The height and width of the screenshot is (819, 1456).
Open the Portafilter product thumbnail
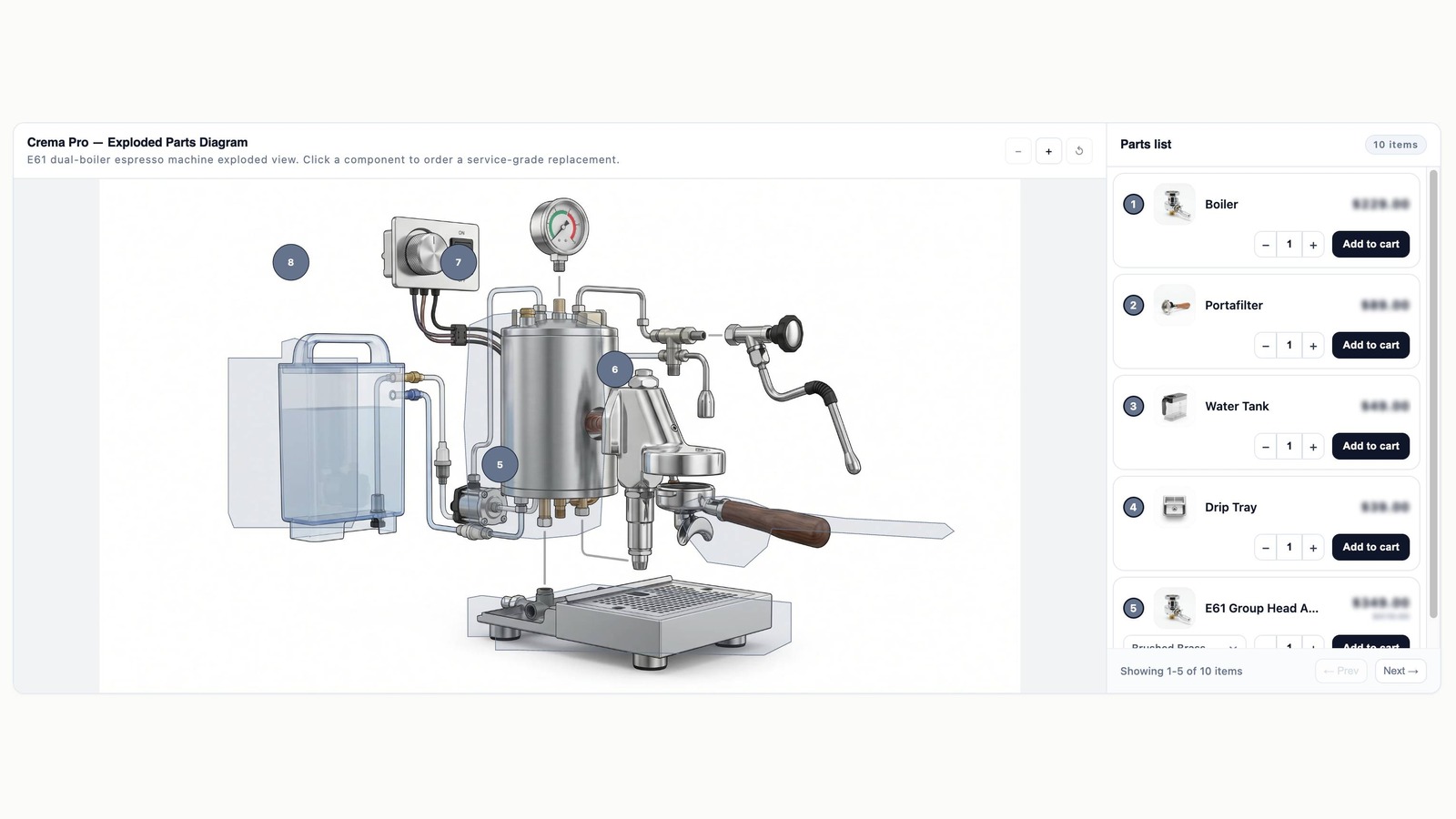click(x=1175, y=306)
